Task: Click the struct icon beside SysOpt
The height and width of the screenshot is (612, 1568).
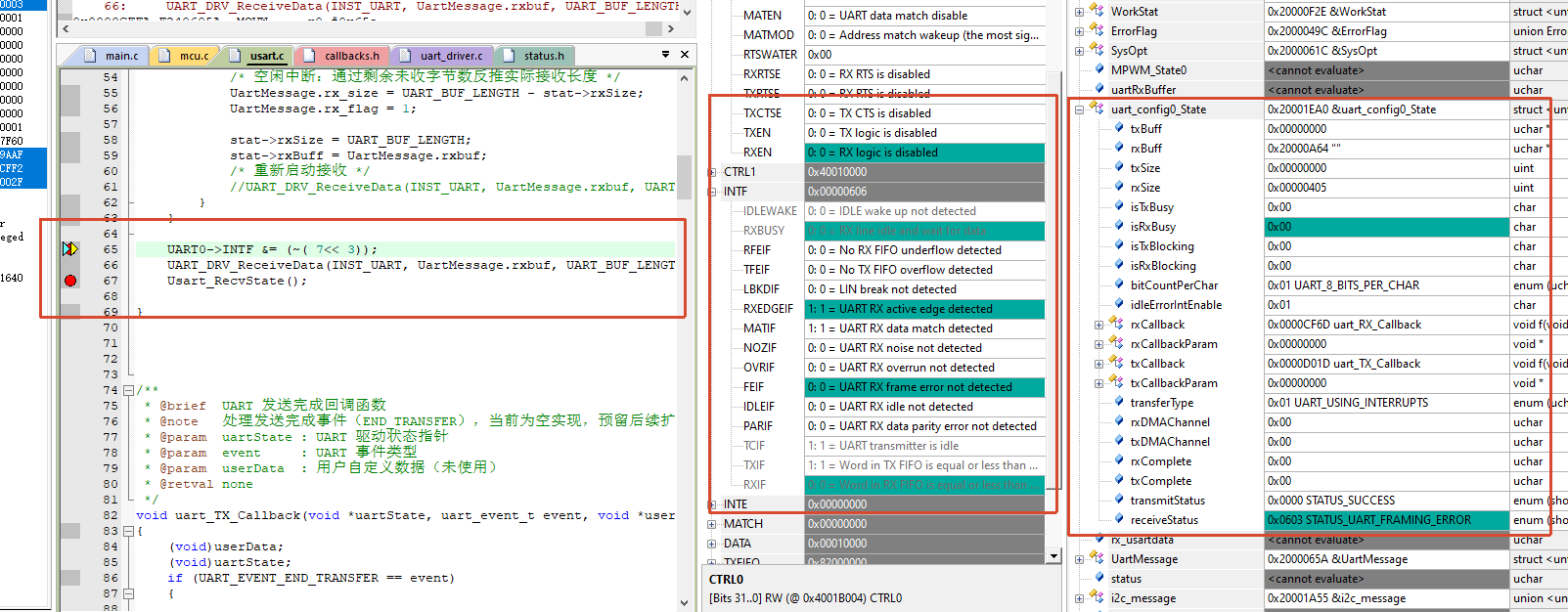Action: [x=1097, y=51]
